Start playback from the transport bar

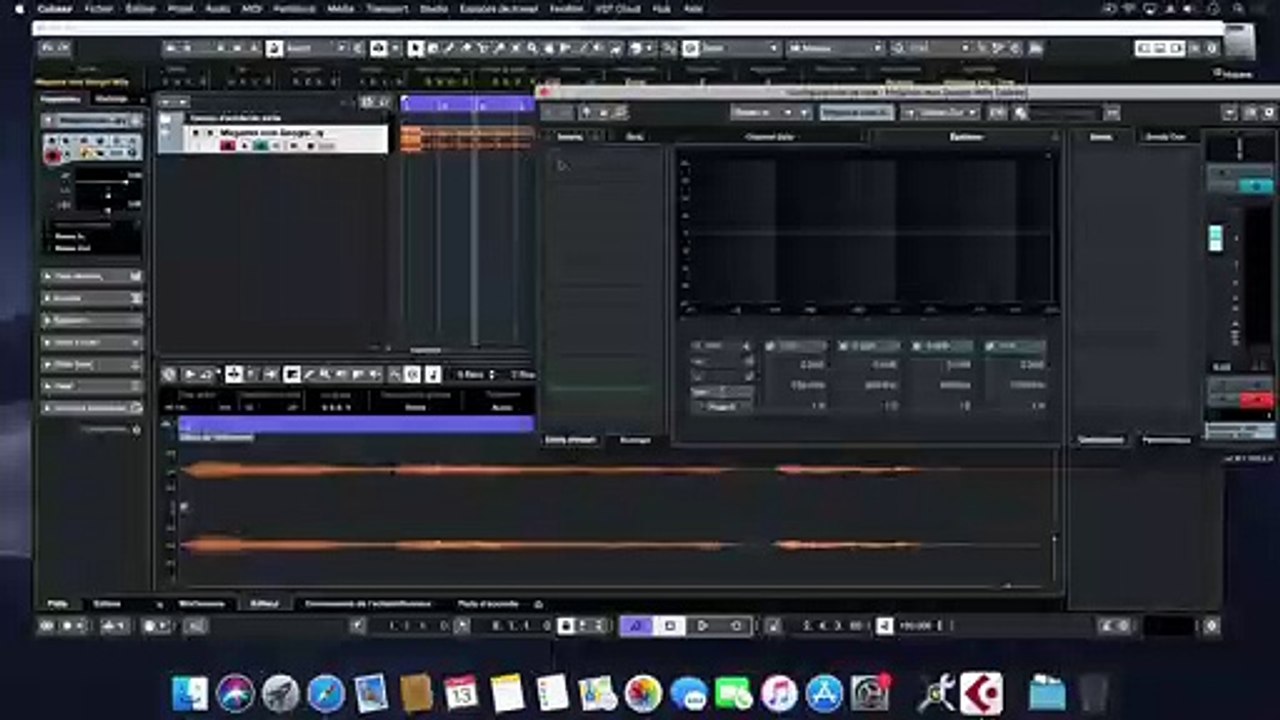703,626
